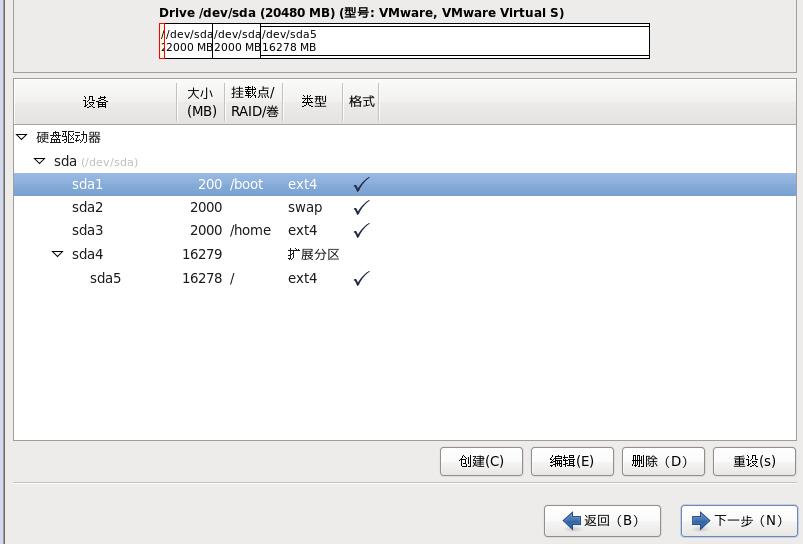Select the sda4 extended partition row
Viewport: 803px width, 544px height.
pos(405,254)
